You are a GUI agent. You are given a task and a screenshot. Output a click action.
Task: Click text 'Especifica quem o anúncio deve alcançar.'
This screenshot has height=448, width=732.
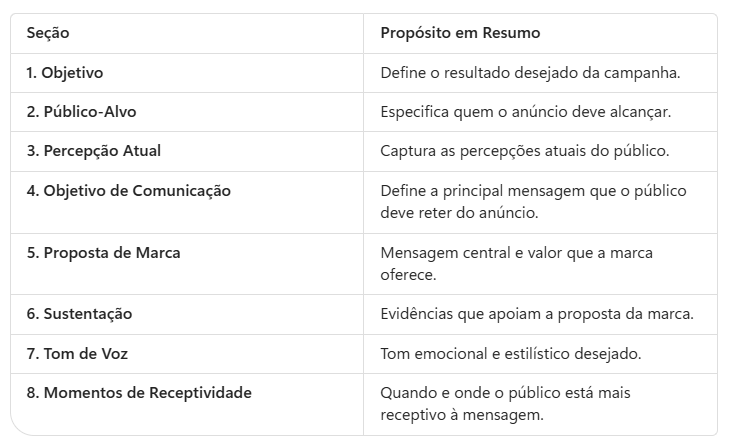pyautogui.click(x=526, y=112)
